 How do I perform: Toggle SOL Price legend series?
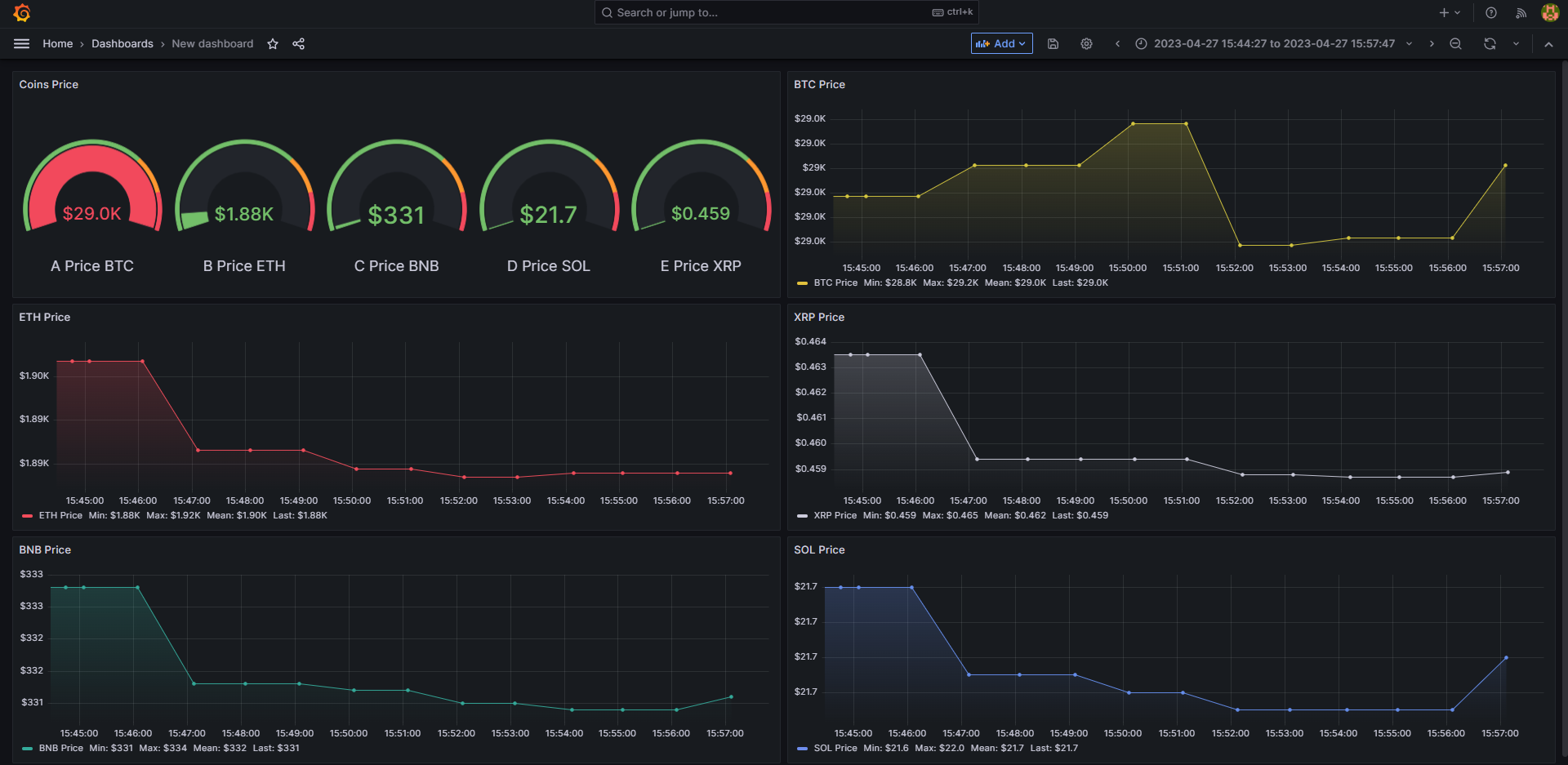(x=835, y=748)
